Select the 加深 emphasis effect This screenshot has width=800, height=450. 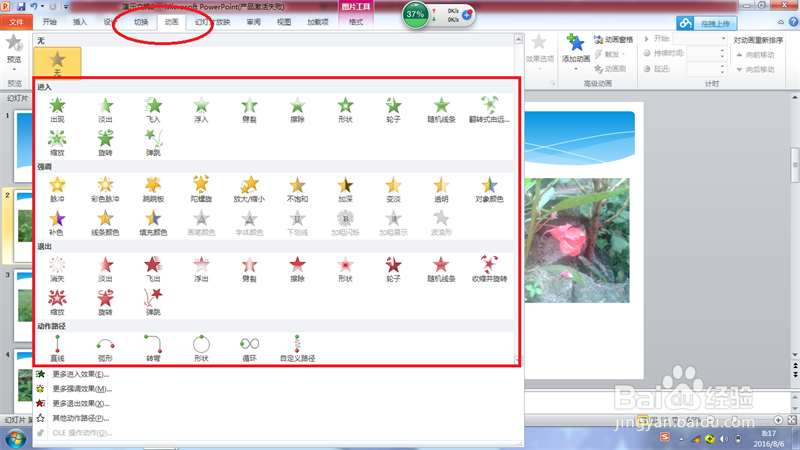pos(345,189)
